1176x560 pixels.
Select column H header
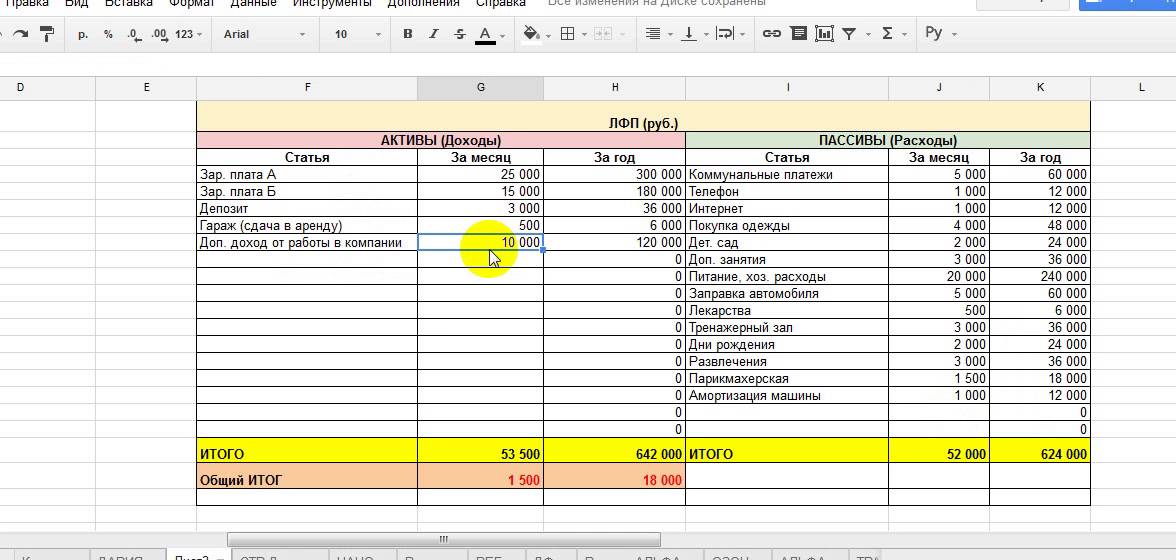click(x=614, y=88)
